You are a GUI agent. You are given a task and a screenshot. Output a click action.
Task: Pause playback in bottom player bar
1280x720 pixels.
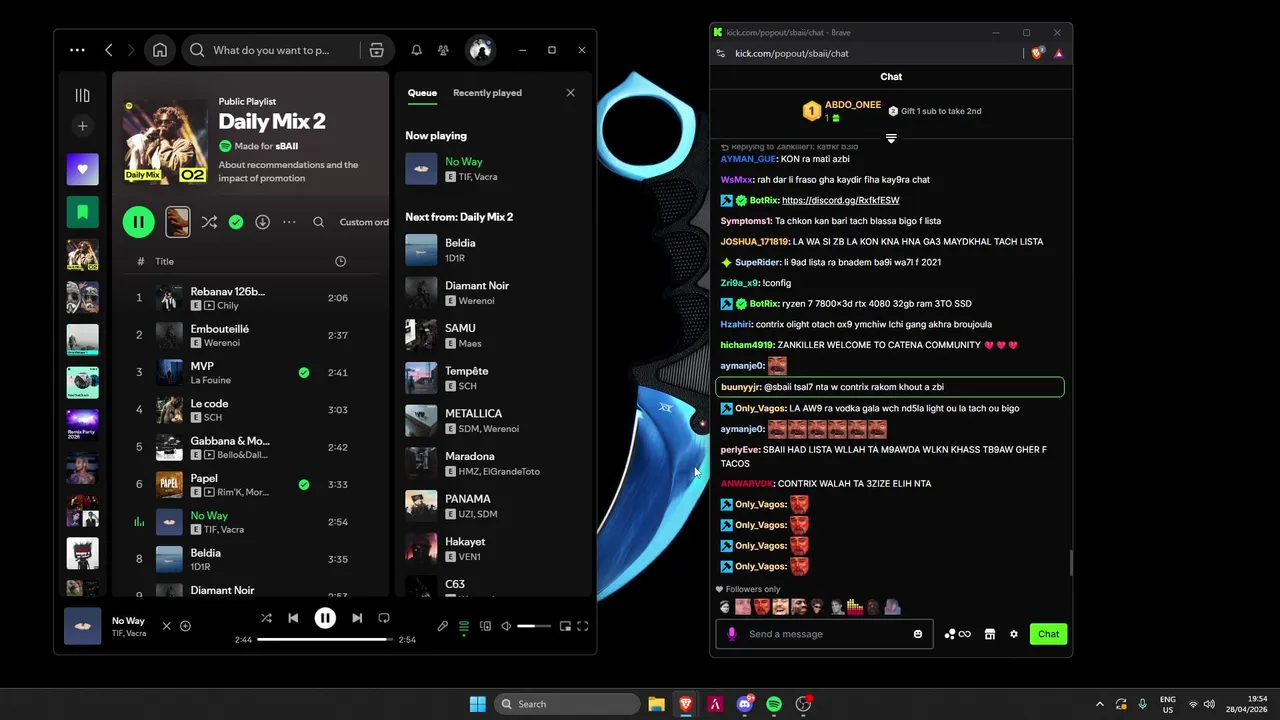click(x=325, y=618)
